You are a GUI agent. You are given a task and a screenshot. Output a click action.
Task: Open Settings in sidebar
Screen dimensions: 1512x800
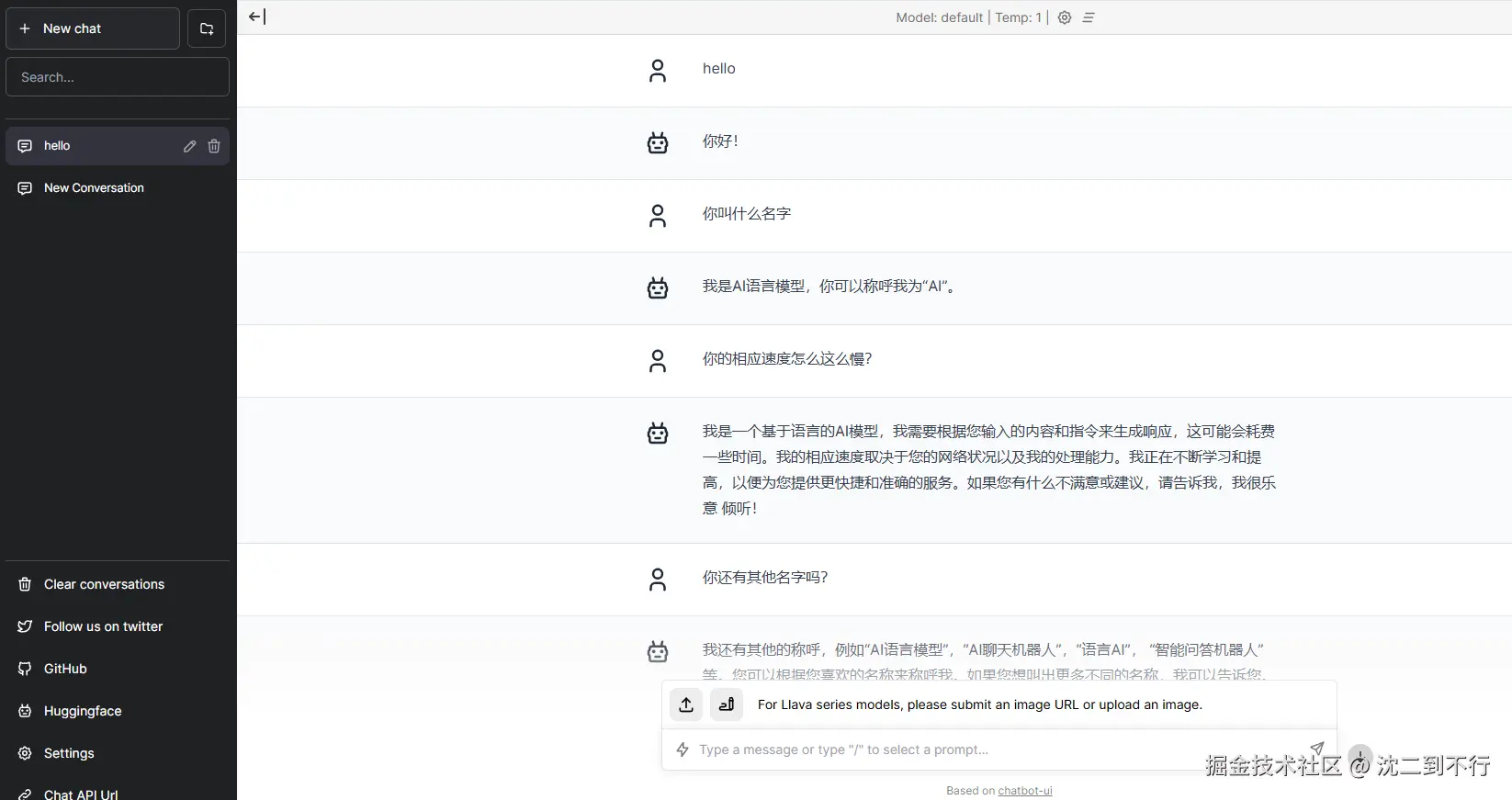coord(118,753)
